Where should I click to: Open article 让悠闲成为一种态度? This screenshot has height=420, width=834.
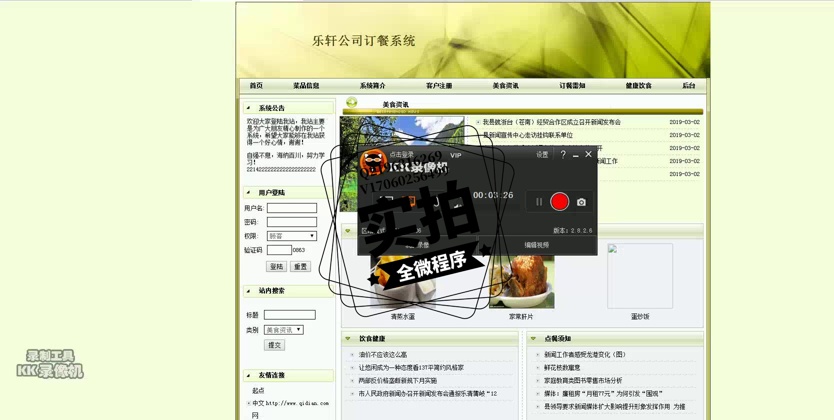click(411, 367)
